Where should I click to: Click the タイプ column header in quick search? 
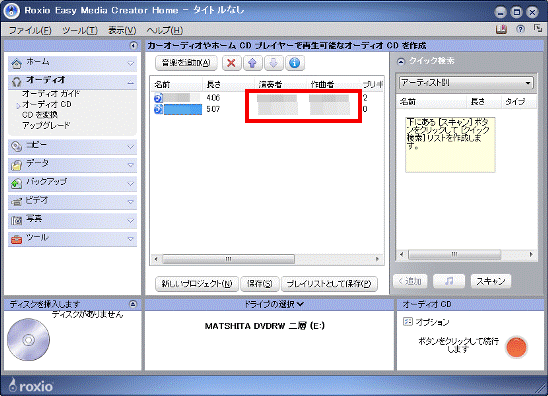[x=519, y=102]
